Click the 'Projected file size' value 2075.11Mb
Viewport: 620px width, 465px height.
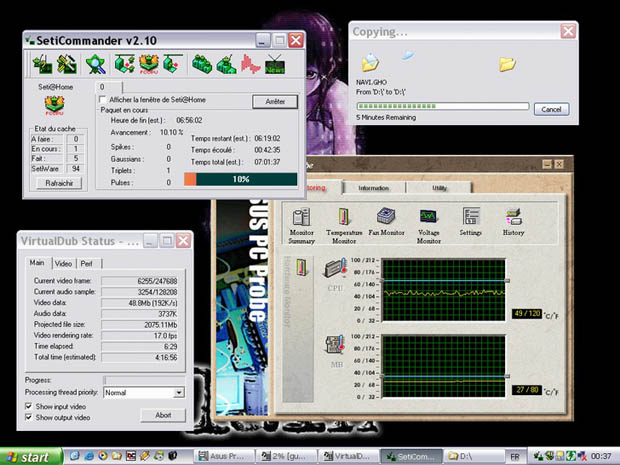pyautogui.click(x=140, y=325)
